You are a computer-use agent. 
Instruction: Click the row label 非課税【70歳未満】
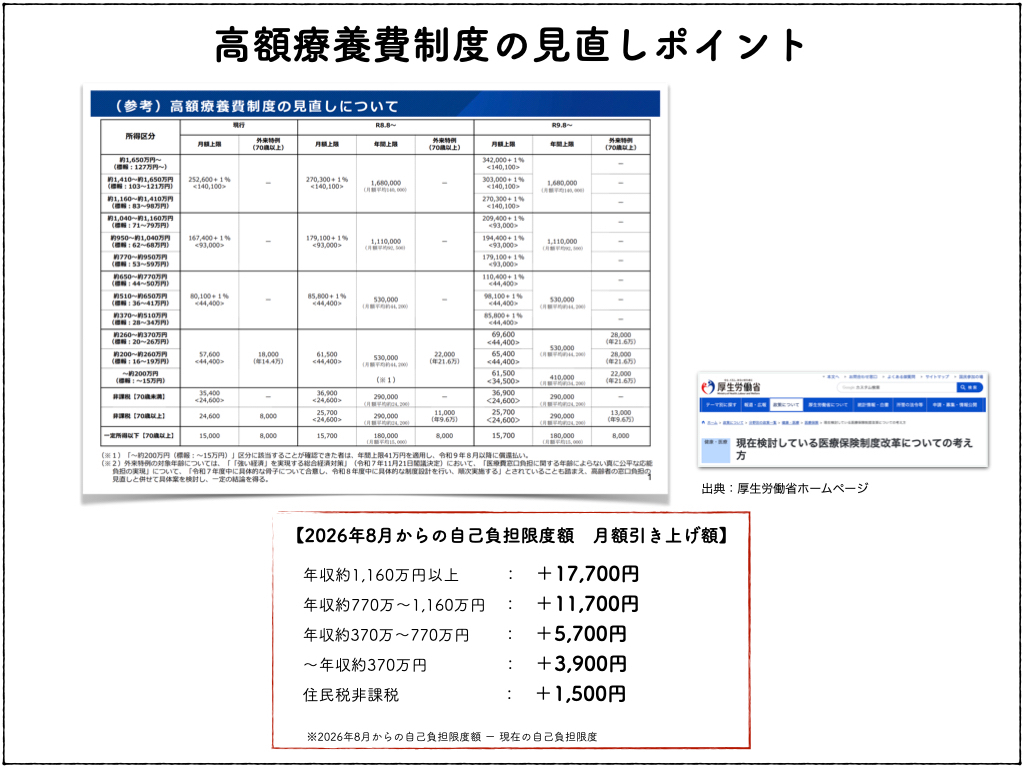tap(139, 397)
